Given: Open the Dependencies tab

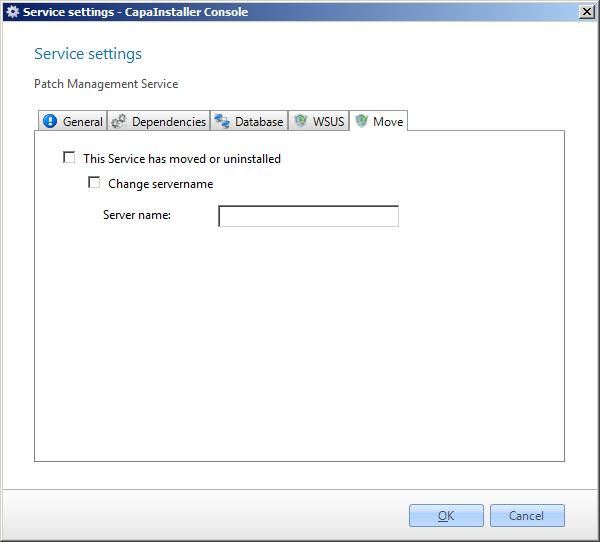Looking at the screenshot, I should coord(158,121).
